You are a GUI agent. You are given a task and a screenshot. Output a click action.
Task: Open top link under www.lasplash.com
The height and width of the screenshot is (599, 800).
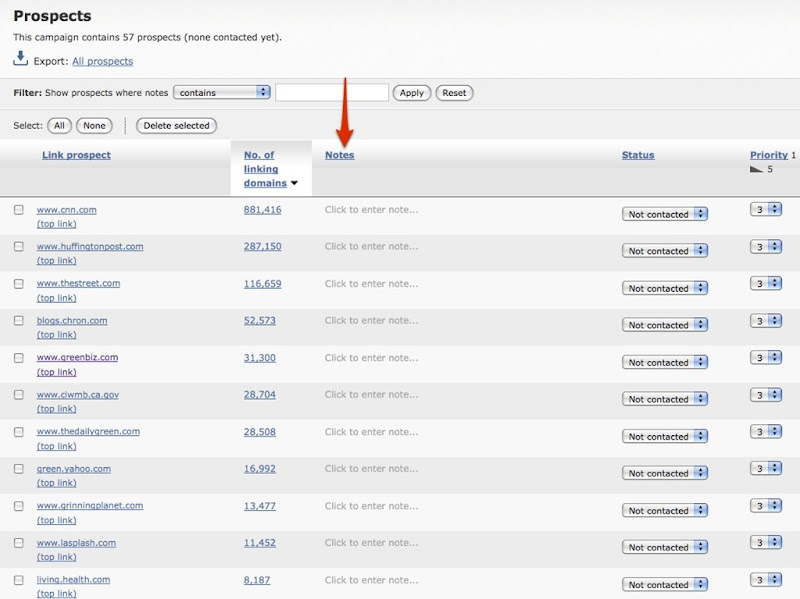56,557
